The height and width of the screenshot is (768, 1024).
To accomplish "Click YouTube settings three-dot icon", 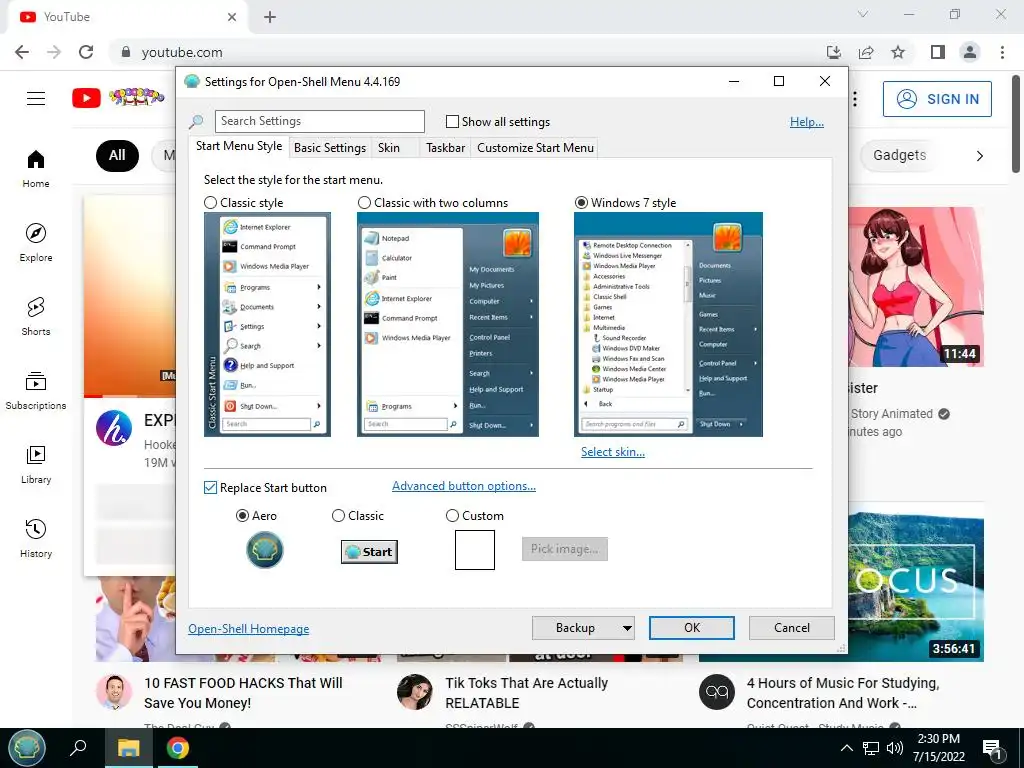I will [855, 99].
